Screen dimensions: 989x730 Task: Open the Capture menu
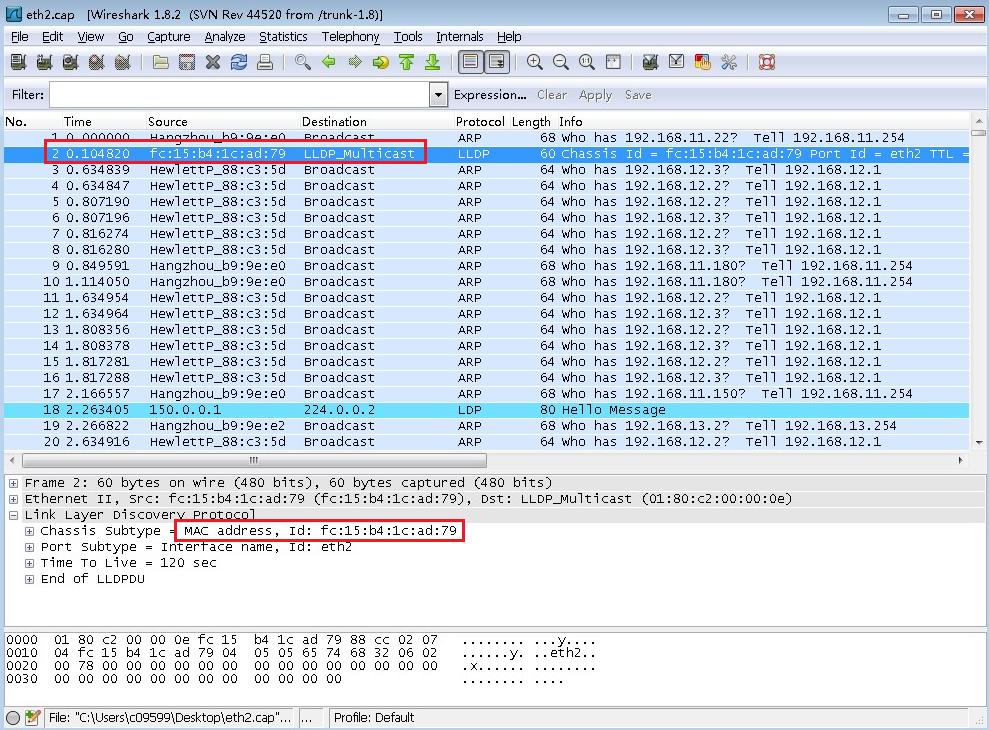[168, 37]
